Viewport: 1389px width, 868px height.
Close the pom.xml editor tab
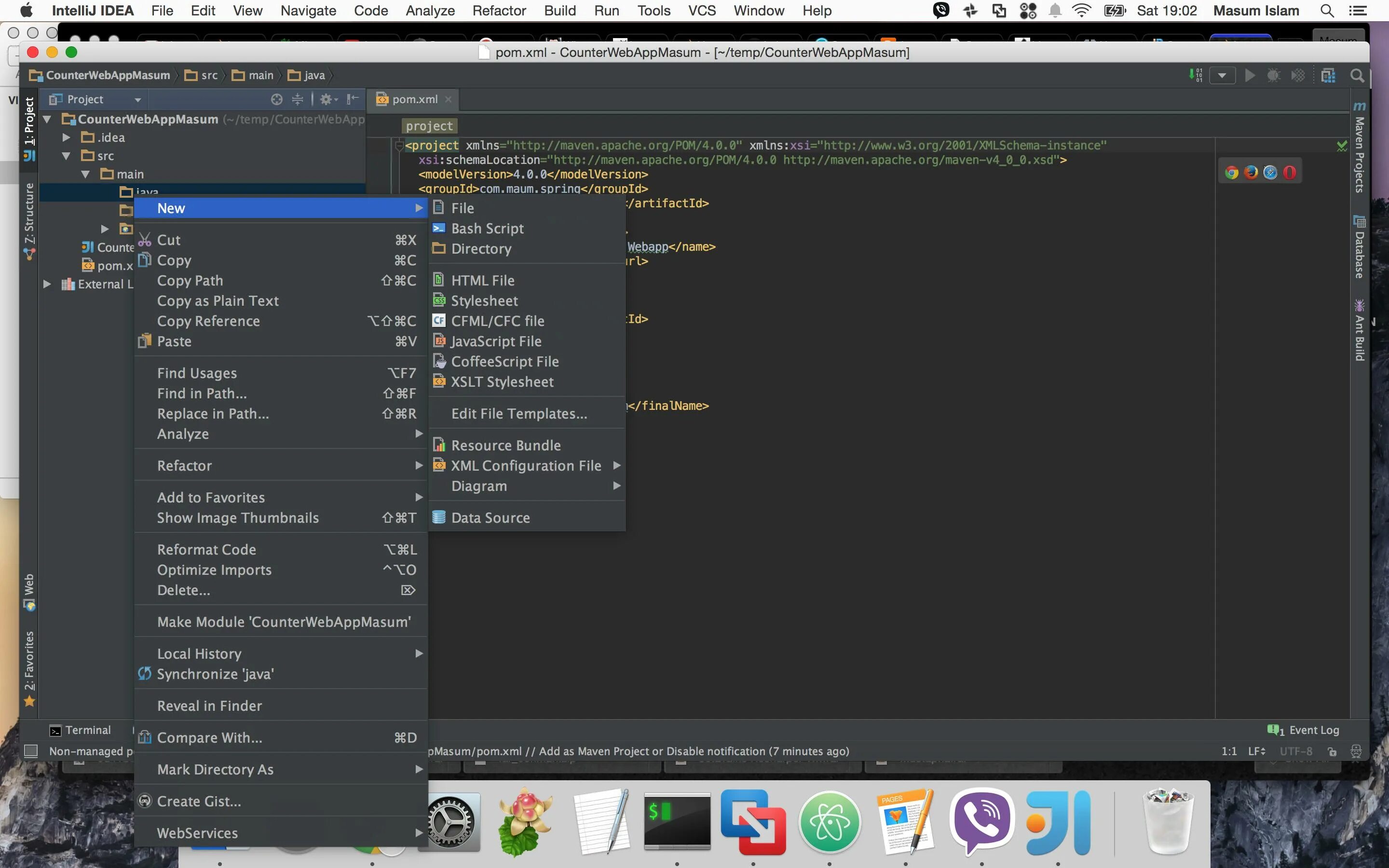448,99
